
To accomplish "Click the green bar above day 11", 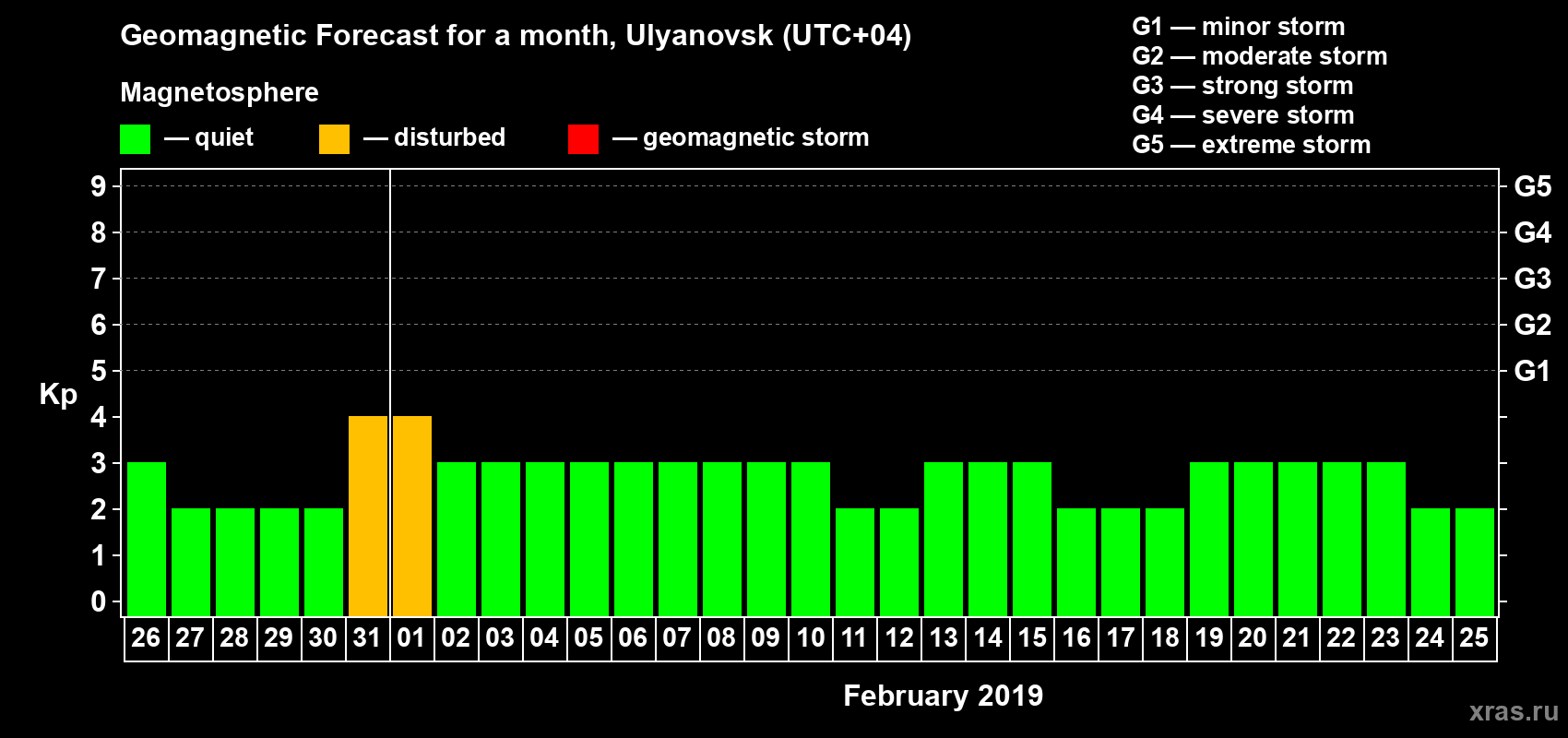I will [855, 562].
